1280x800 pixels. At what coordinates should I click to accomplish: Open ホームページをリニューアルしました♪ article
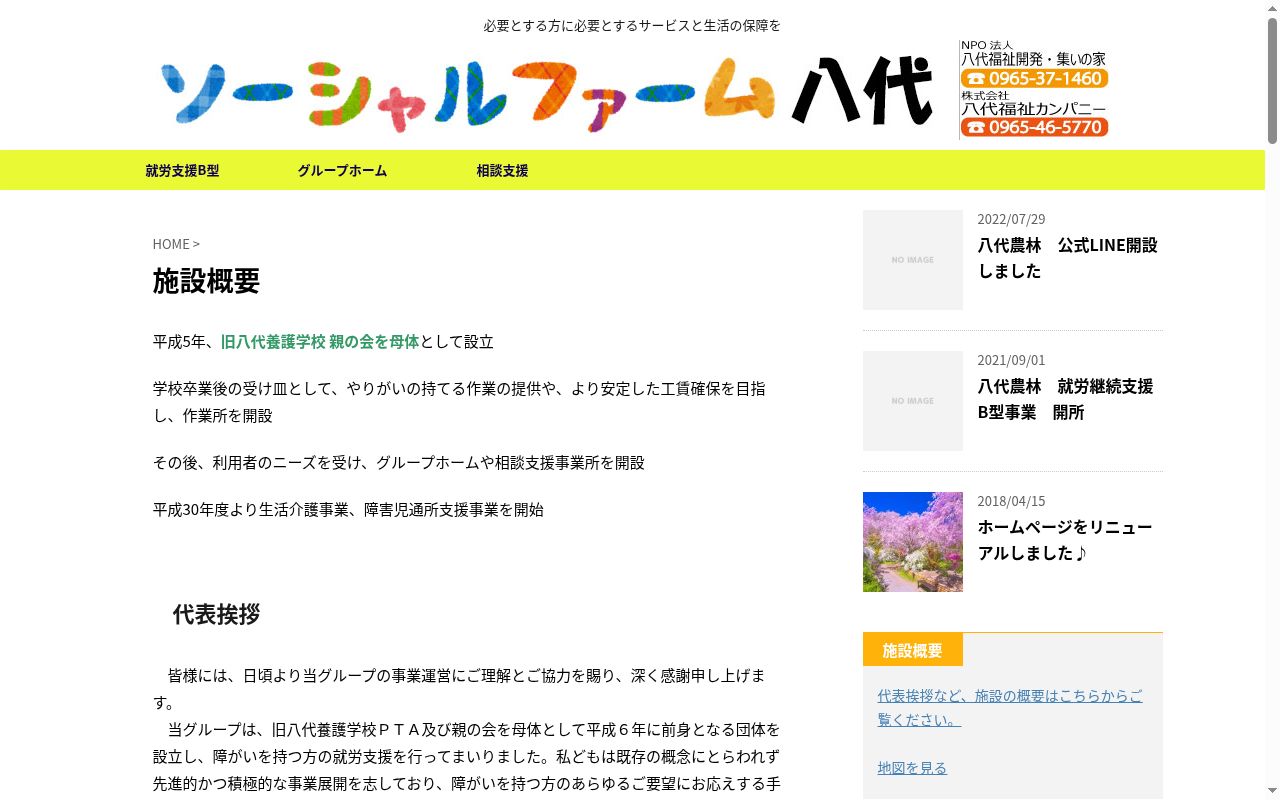point(1065,540)
